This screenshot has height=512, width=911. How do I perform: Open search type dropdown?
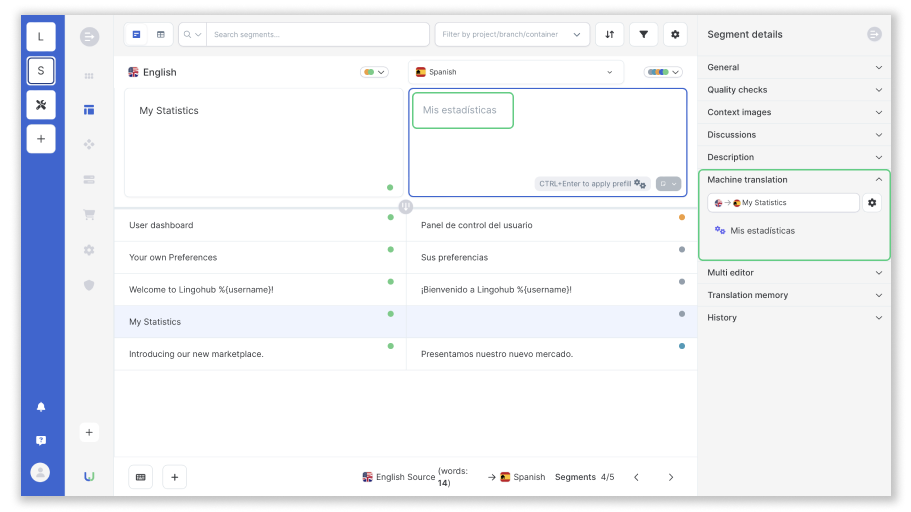(x=192, y=34)
